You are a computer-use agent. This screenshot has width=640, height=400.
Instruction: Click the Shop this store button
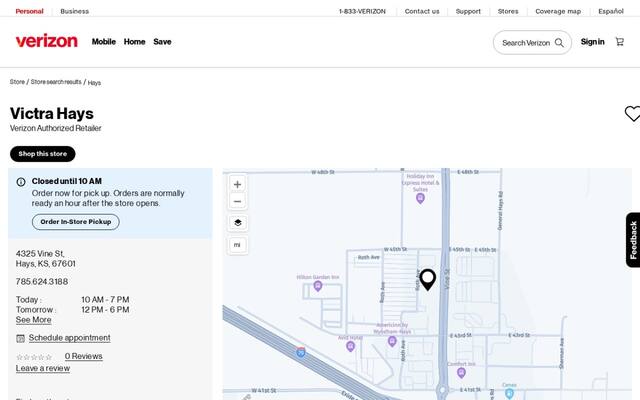[42, 154]
